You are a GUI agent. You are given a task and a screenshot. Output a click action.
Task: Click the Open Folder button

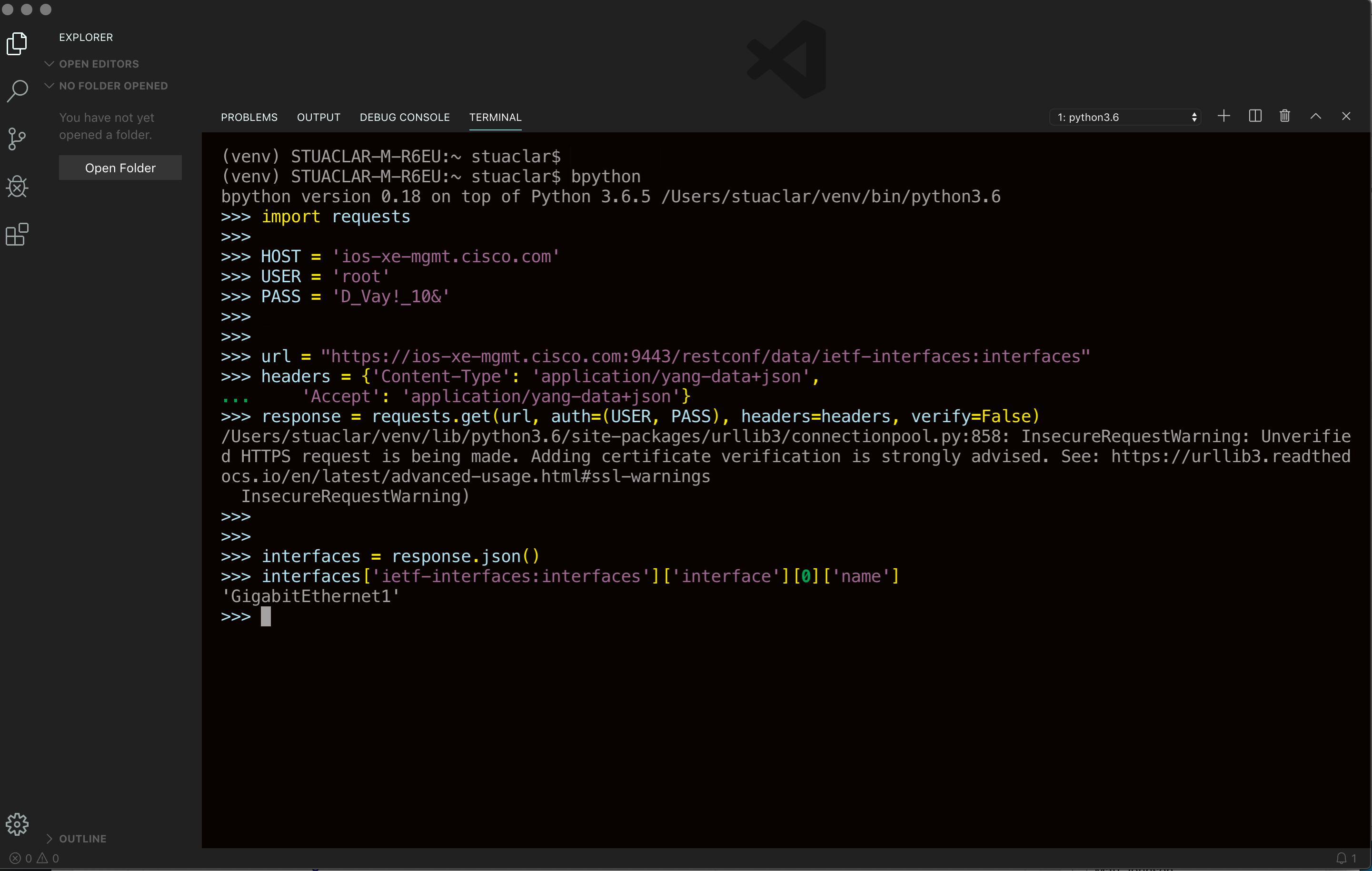coord(120,168)
